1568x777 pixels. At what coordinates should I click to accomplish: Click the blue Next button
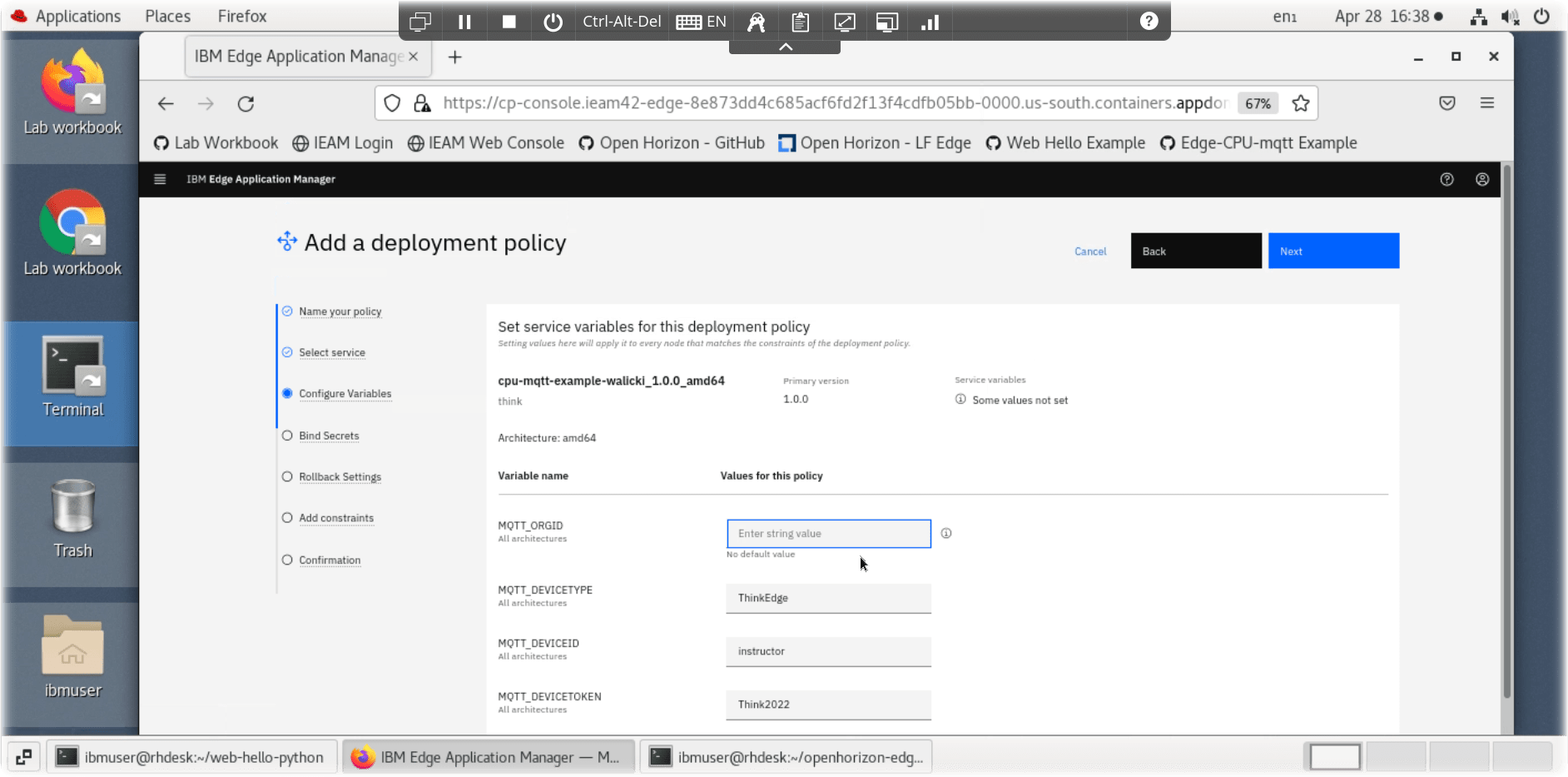click(x=1333, y=251)
